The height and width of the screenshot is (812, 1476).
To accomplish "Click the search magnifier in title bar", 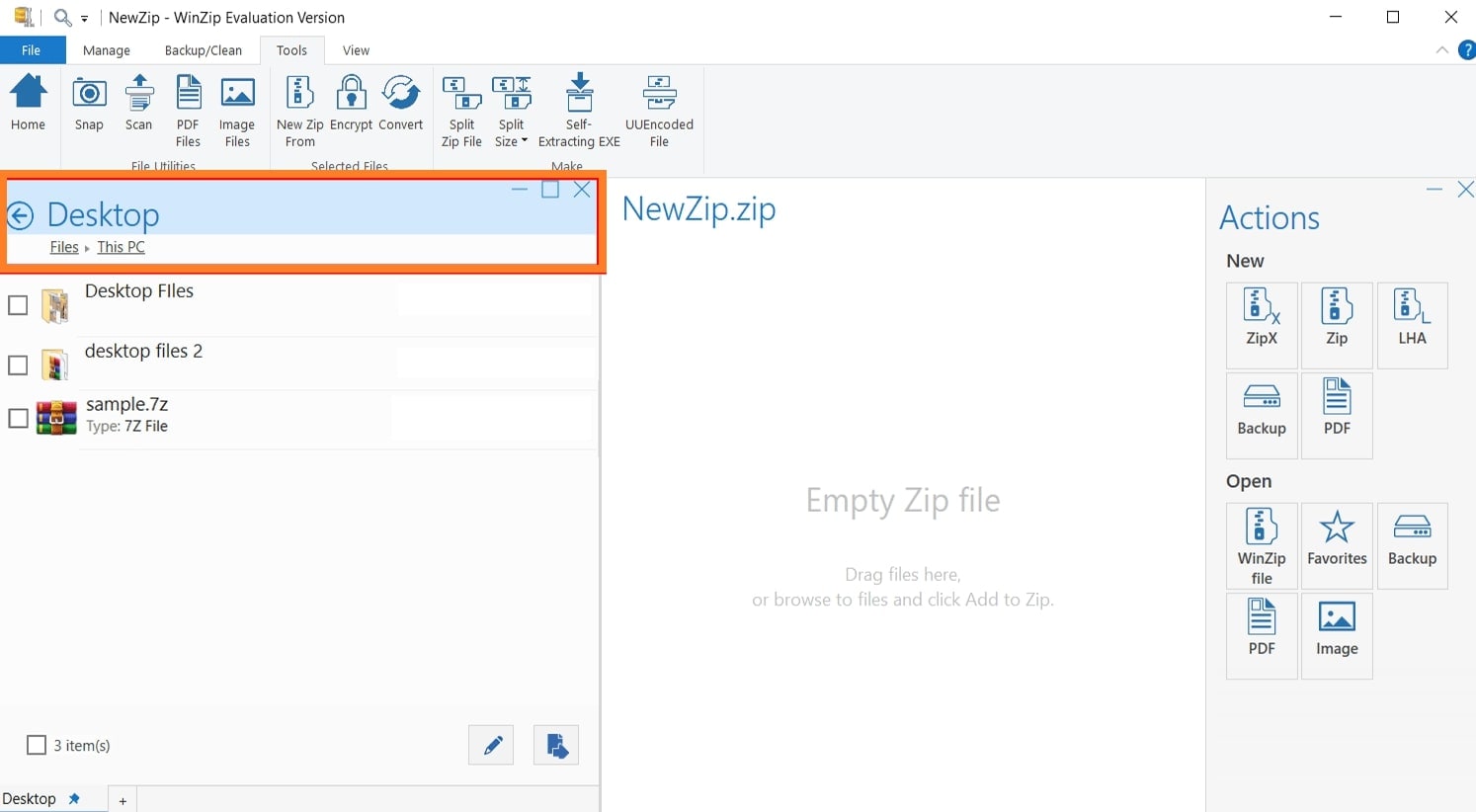I will click(x=62, y=17).
